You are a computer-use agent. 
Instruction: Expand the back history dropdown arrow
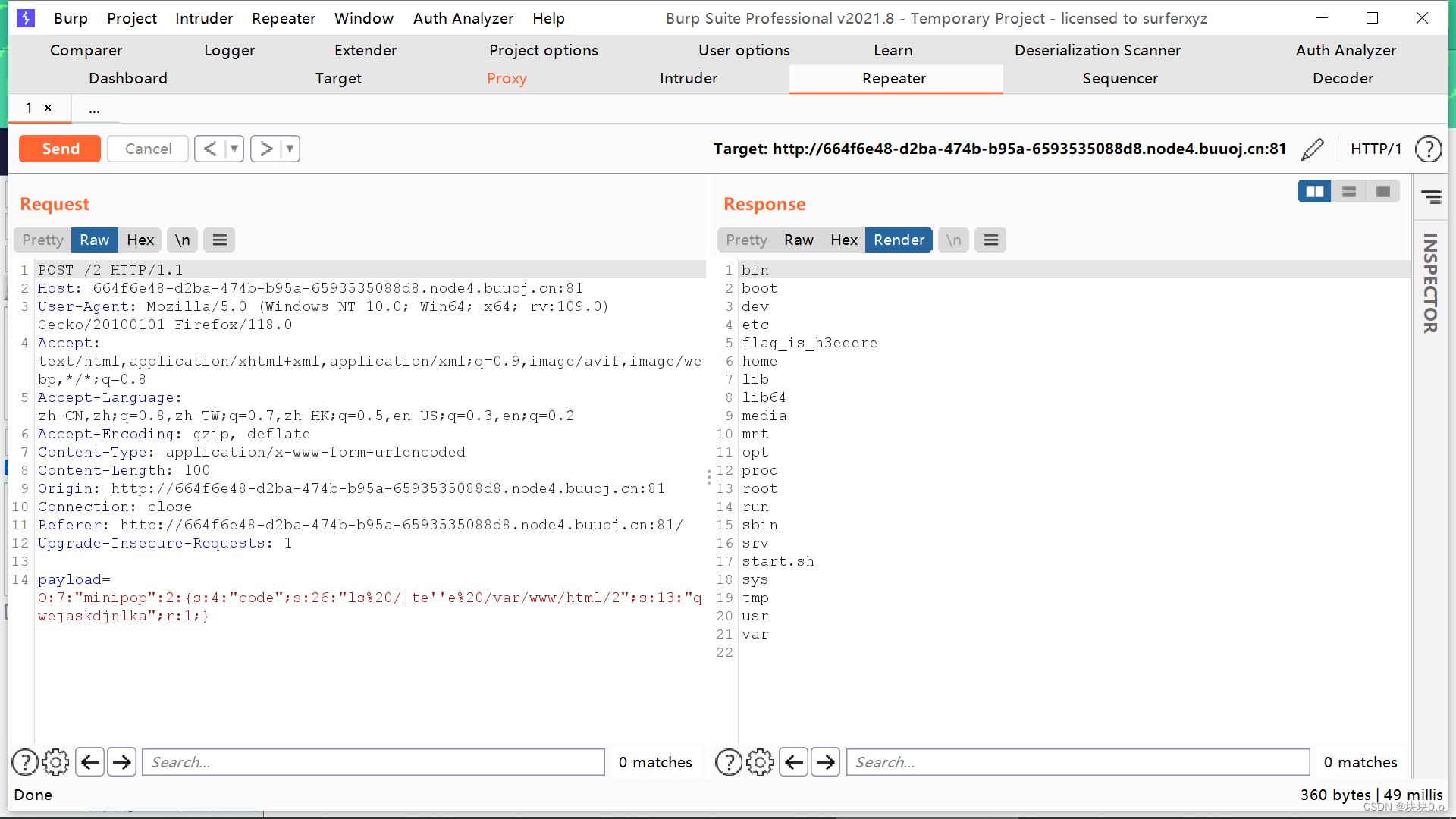point(234,149)
